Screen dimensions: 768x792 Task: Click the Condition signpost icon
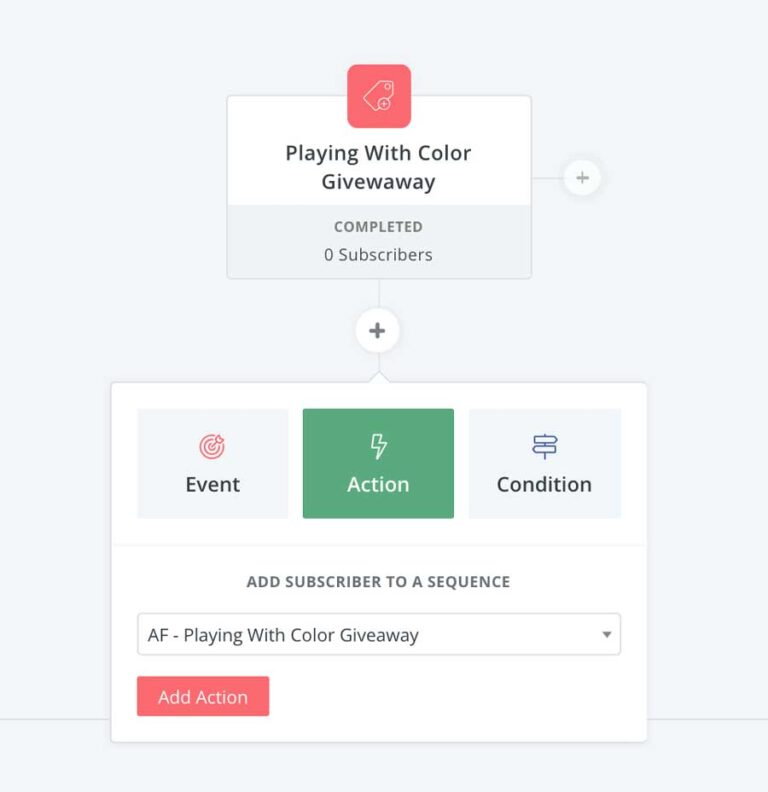(x=544, y=446)
